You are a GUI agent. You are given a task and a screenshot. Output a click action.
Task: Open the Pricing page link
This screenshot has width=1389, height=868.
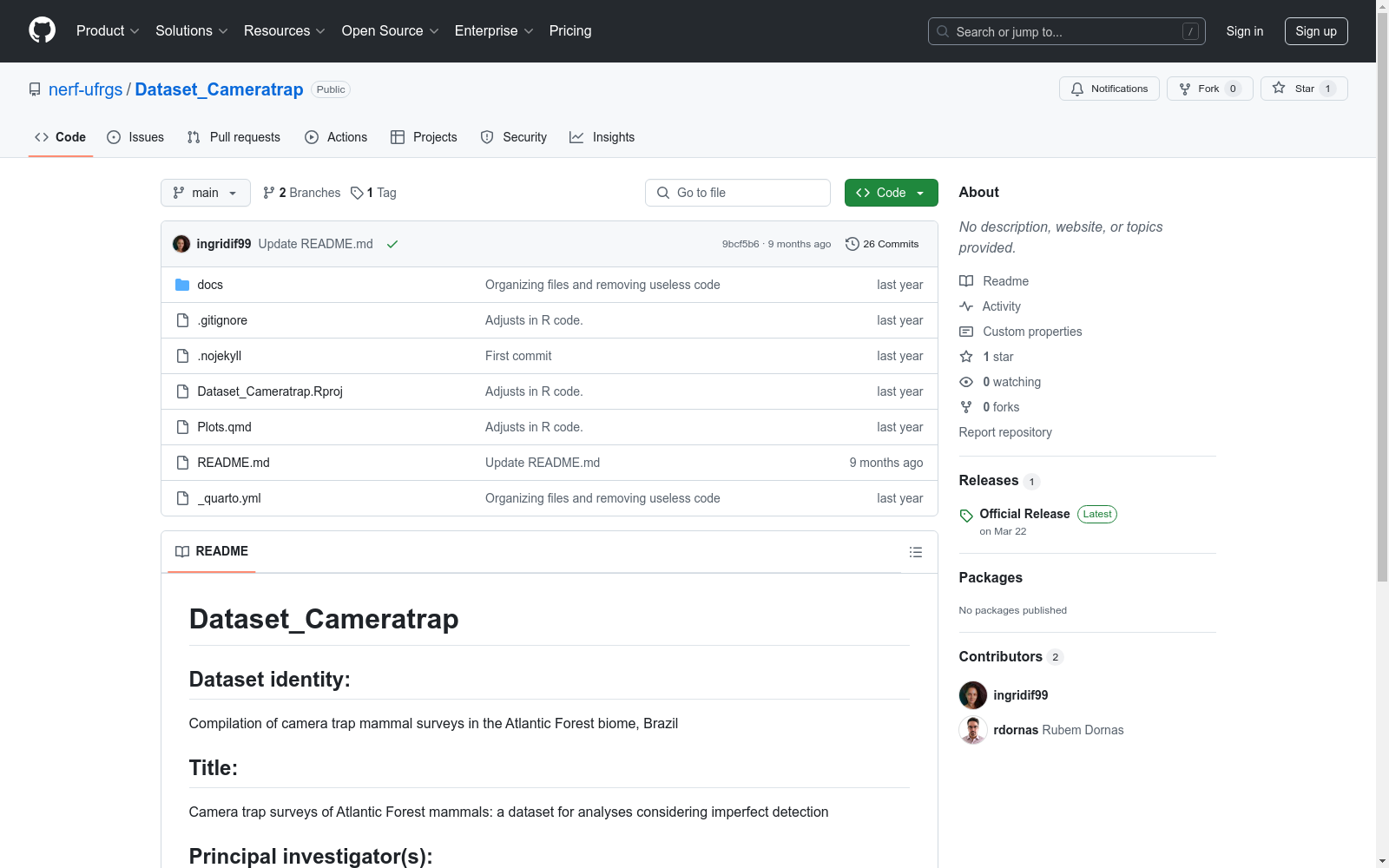coord(570,30)
